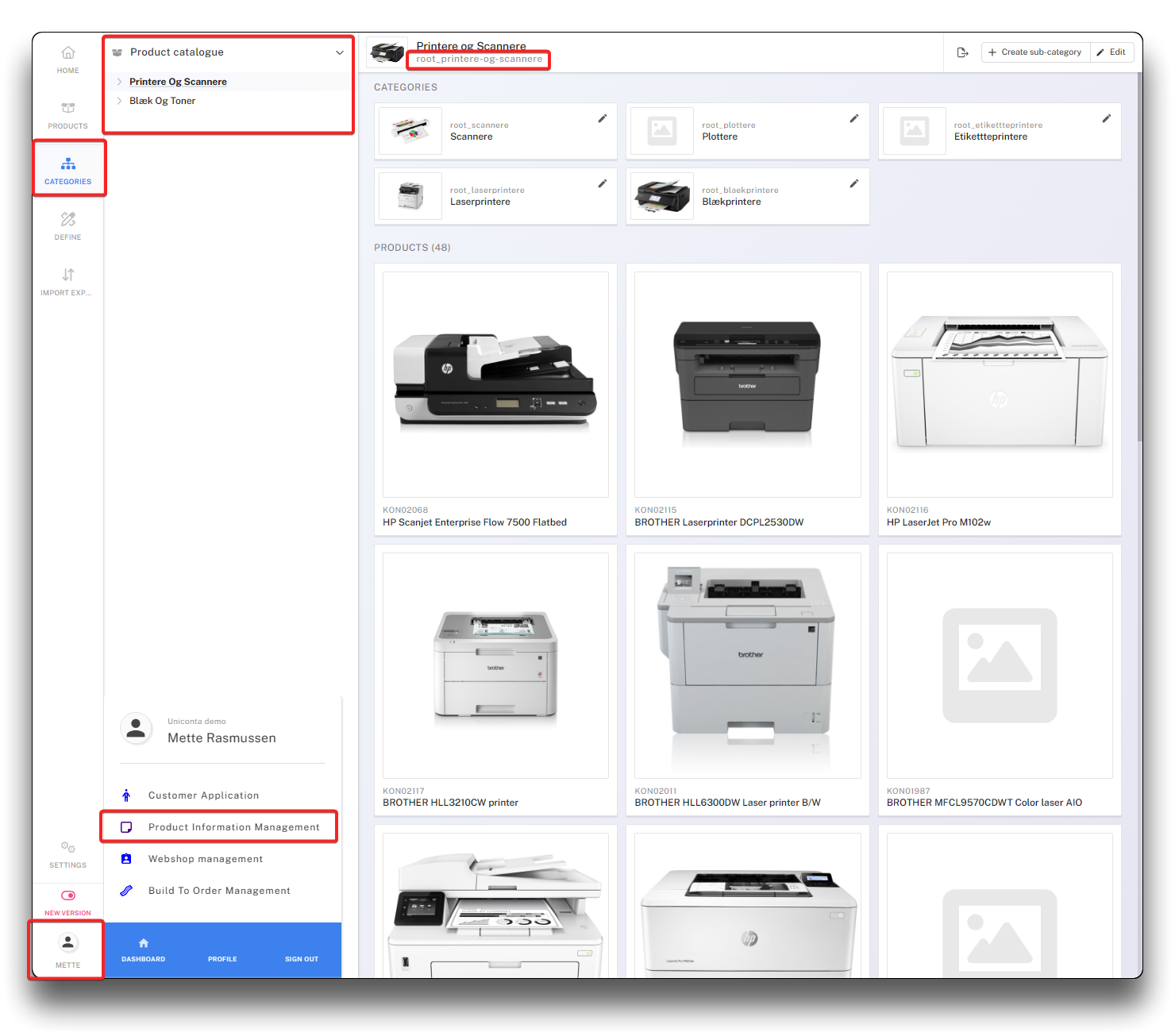
Task: Click the Mette Rasmussen avatar icon
Action: (136, 728)
